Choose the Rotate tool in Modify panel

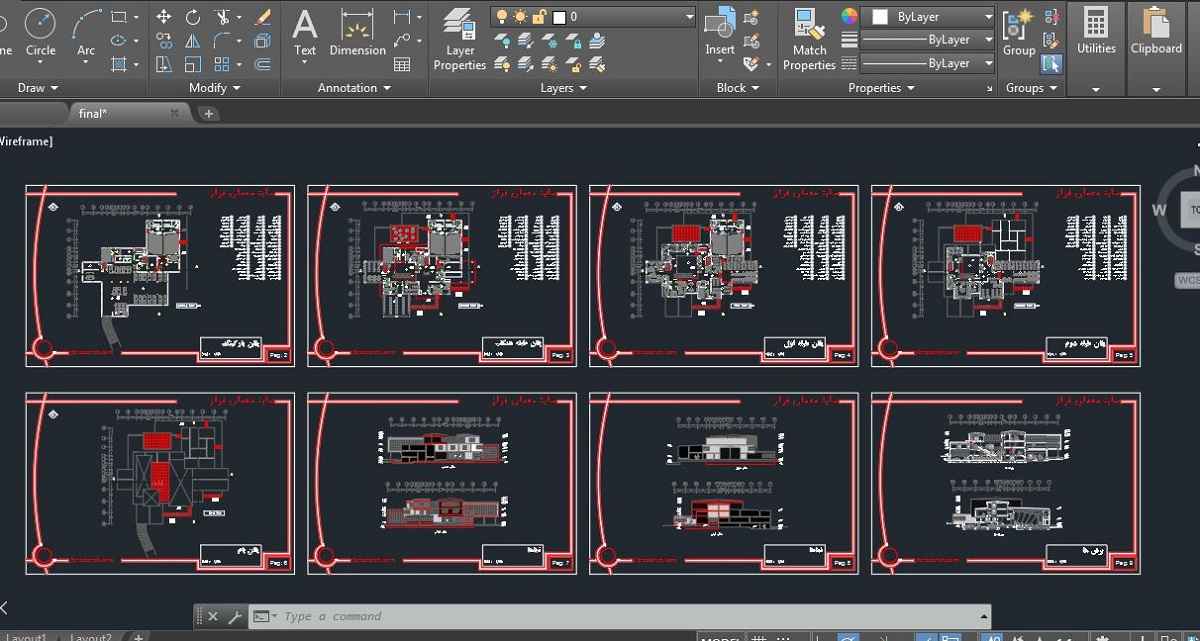point(193,17)
